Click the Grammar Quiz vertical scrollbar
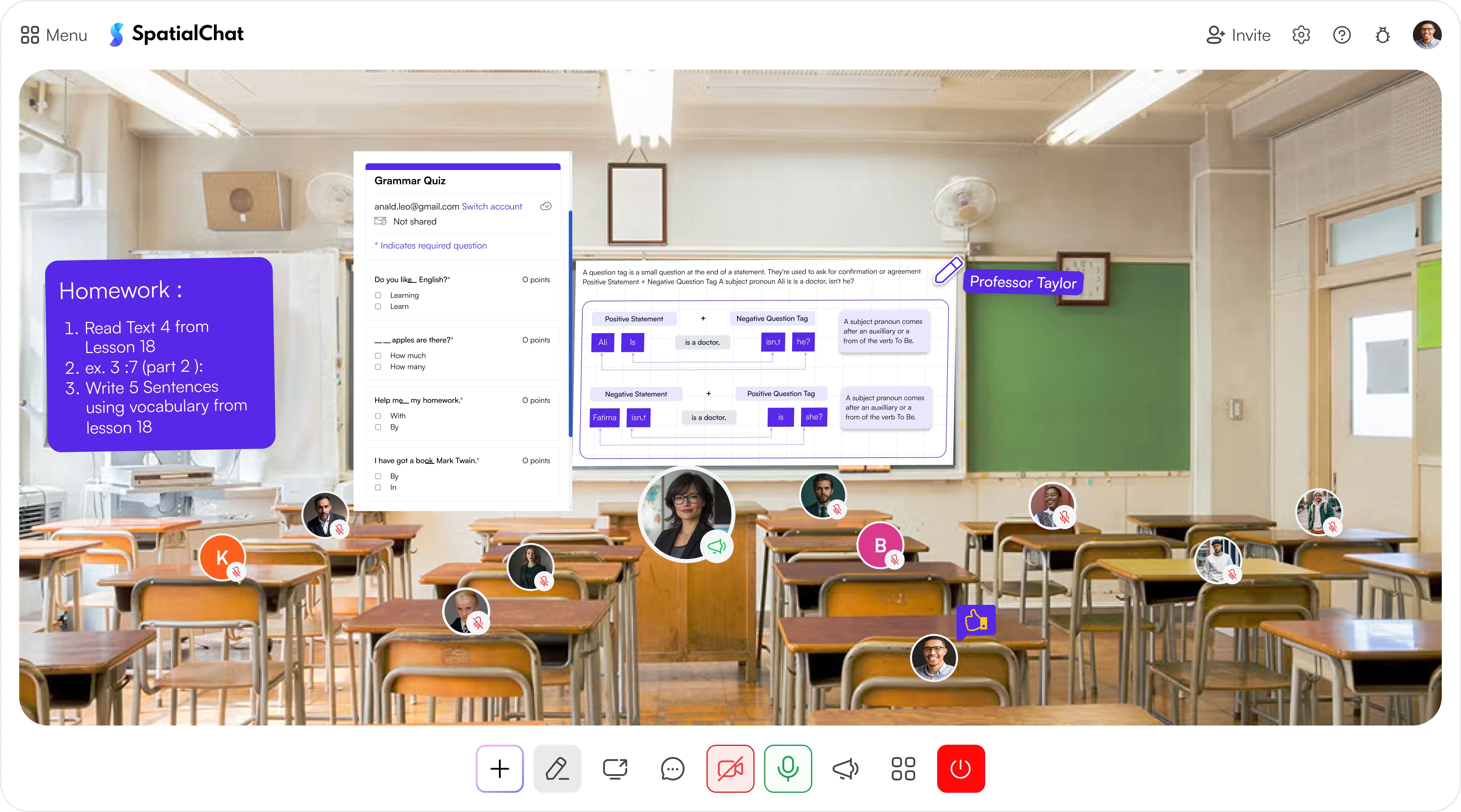Screen dimensions: 1461x812 click(x=570, y=323)
